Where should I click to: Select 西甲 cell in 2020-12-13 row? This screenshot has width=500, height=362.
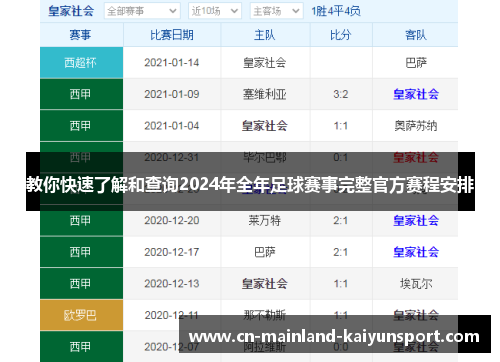(x=81, y=284)
